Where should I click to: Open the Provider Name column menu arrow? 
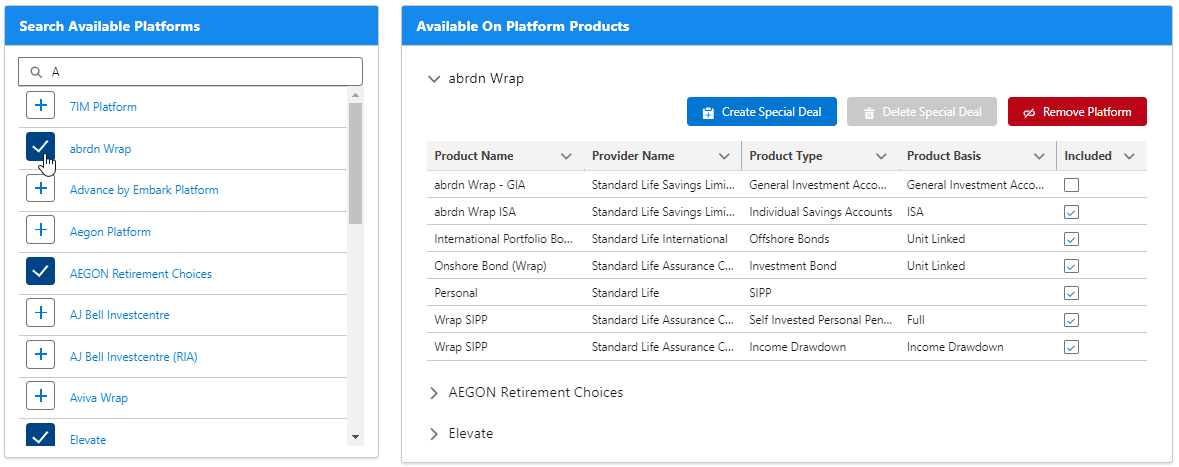click(724, 156)
